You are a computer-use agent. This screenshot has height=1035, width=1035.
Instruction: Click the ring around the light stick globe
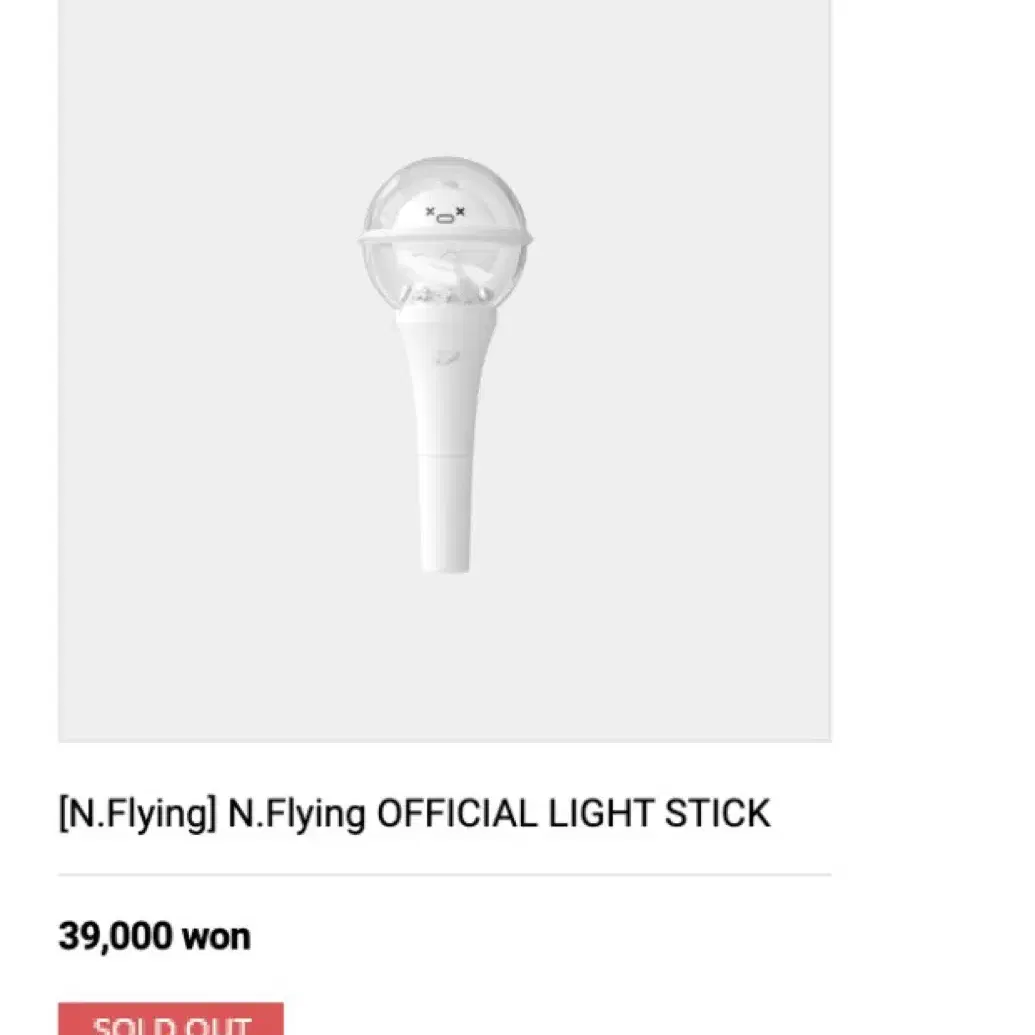[445, 240]
